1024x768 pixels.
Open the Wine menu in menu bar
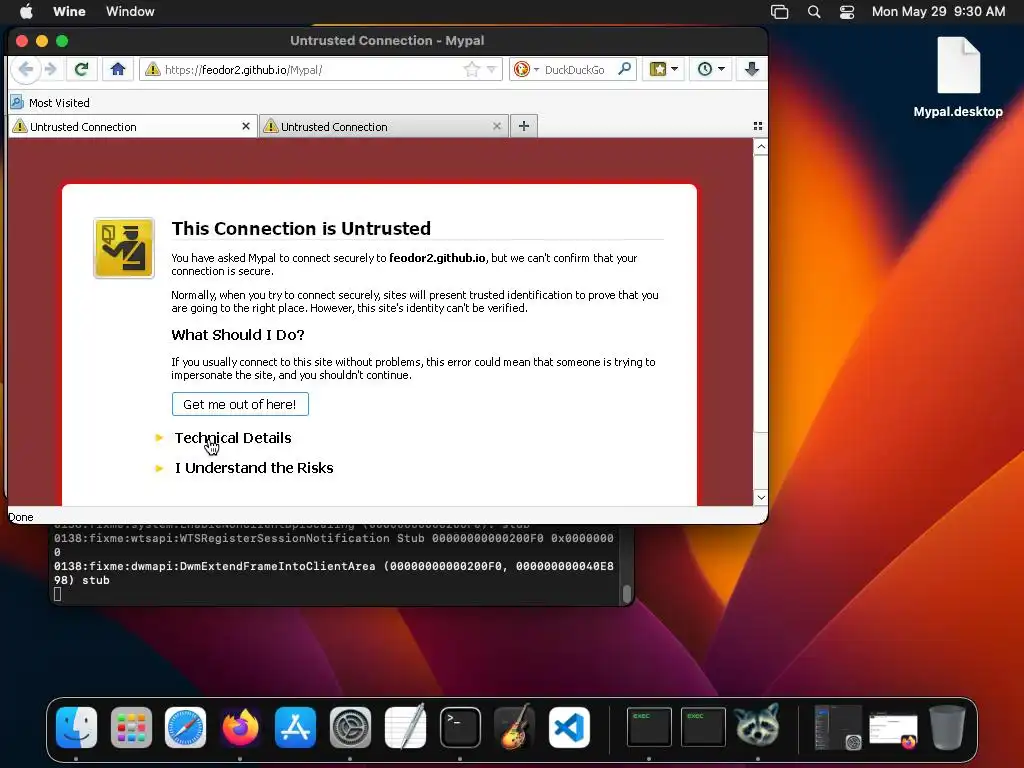pos(69,11)
